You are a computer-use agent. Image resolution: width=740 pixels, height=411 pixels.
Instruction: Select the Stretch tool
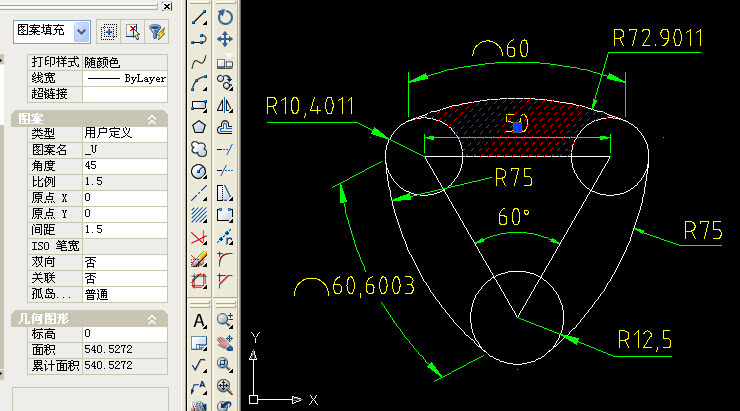click(x=225, y=193)
